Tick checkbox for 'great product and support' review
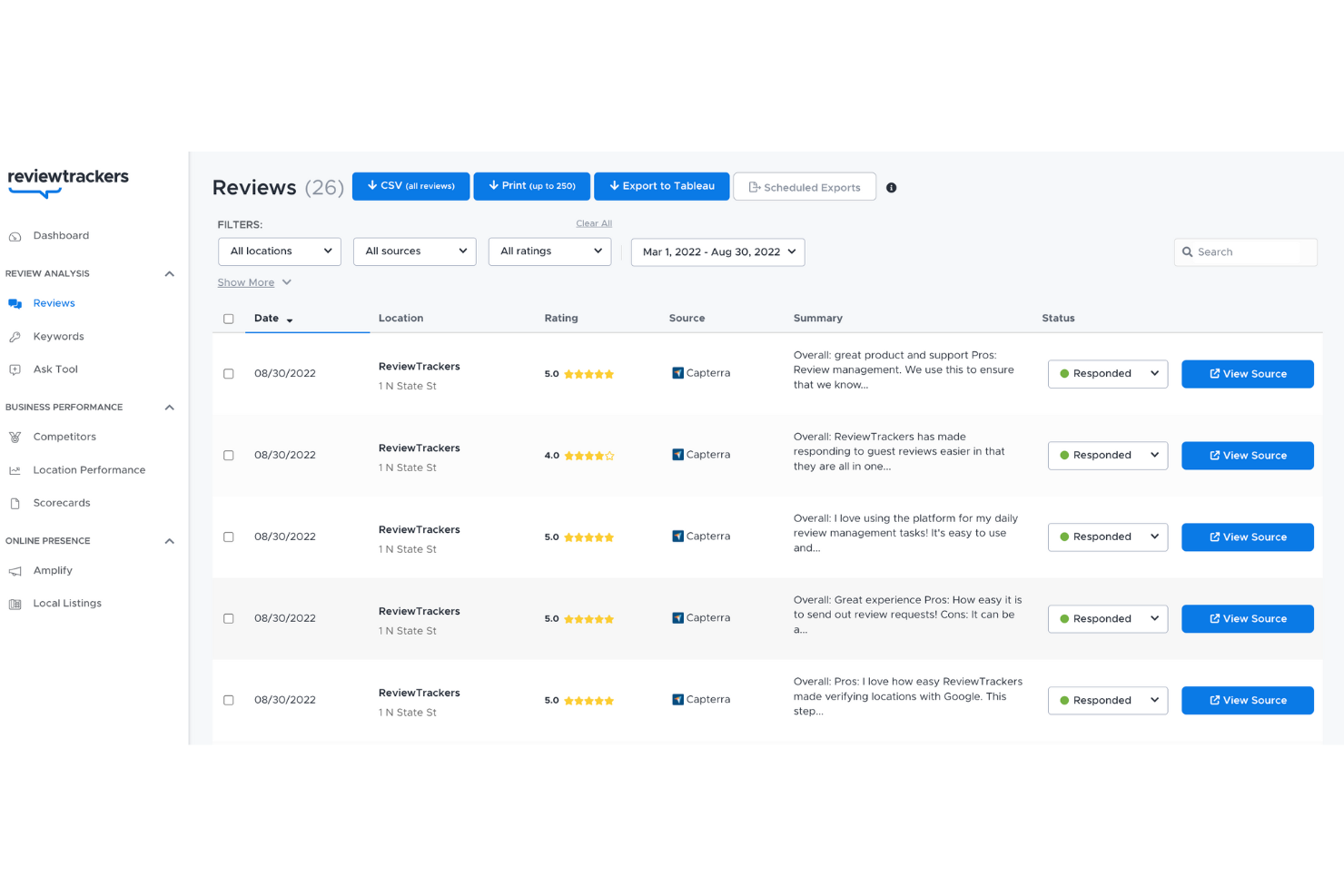This screenshot has height=896, width=1344. pyautogui.click(x=229, y=374)
